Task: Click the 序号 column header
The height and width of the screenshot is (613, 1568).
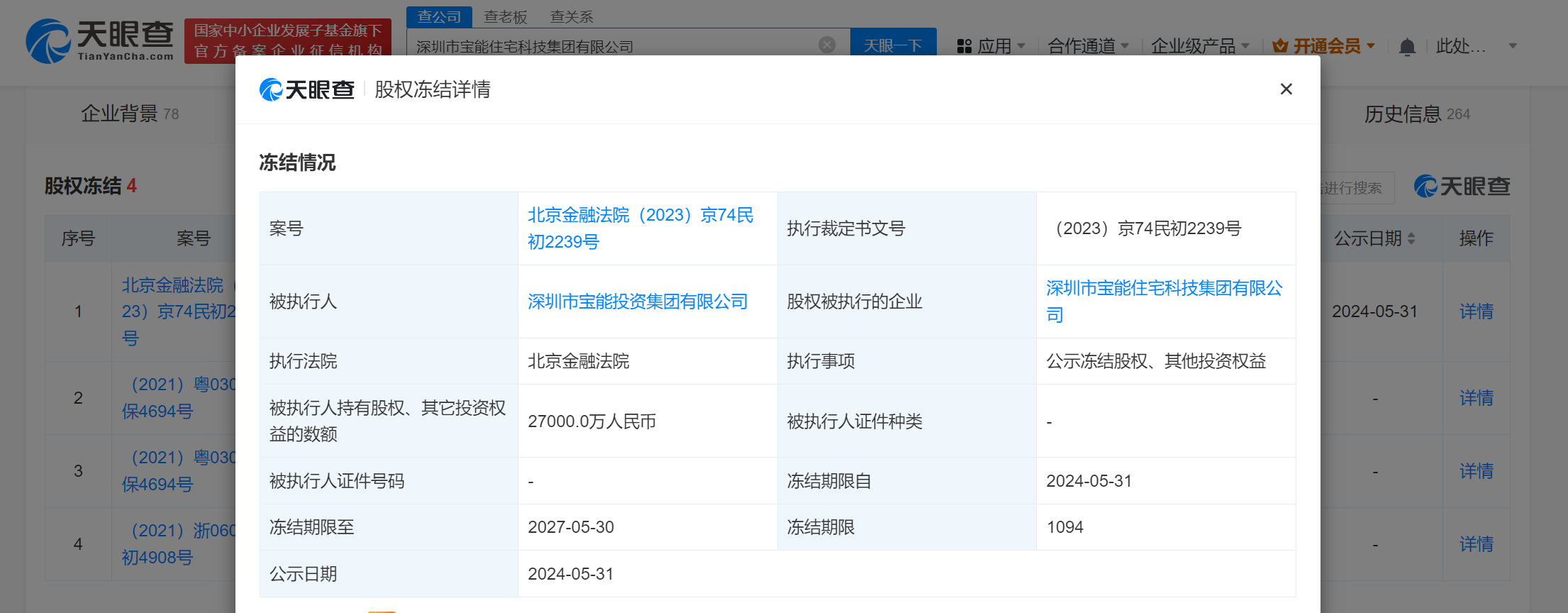Action: 78,238
